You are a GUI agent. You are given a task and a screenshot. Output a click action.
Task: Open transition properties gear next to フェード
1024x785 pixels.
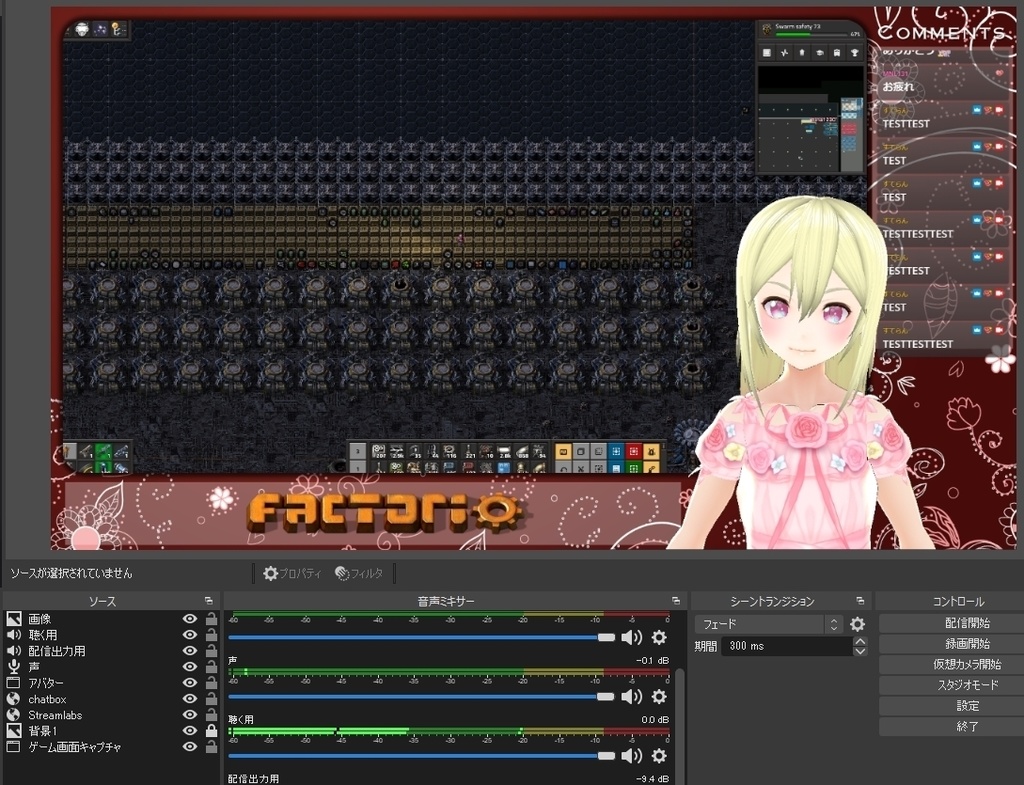[x=857, y=624]
